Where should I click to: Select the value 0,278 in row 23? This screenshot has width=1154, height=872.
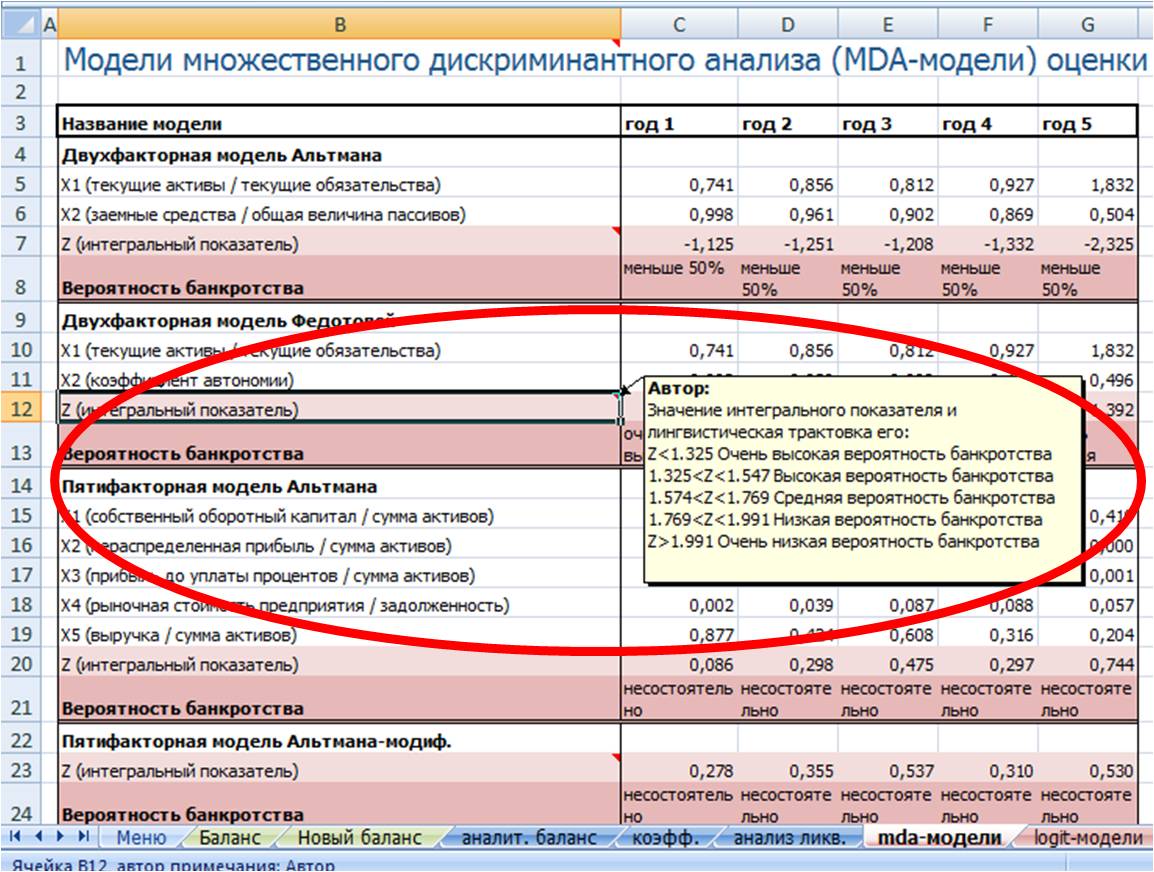679,770
